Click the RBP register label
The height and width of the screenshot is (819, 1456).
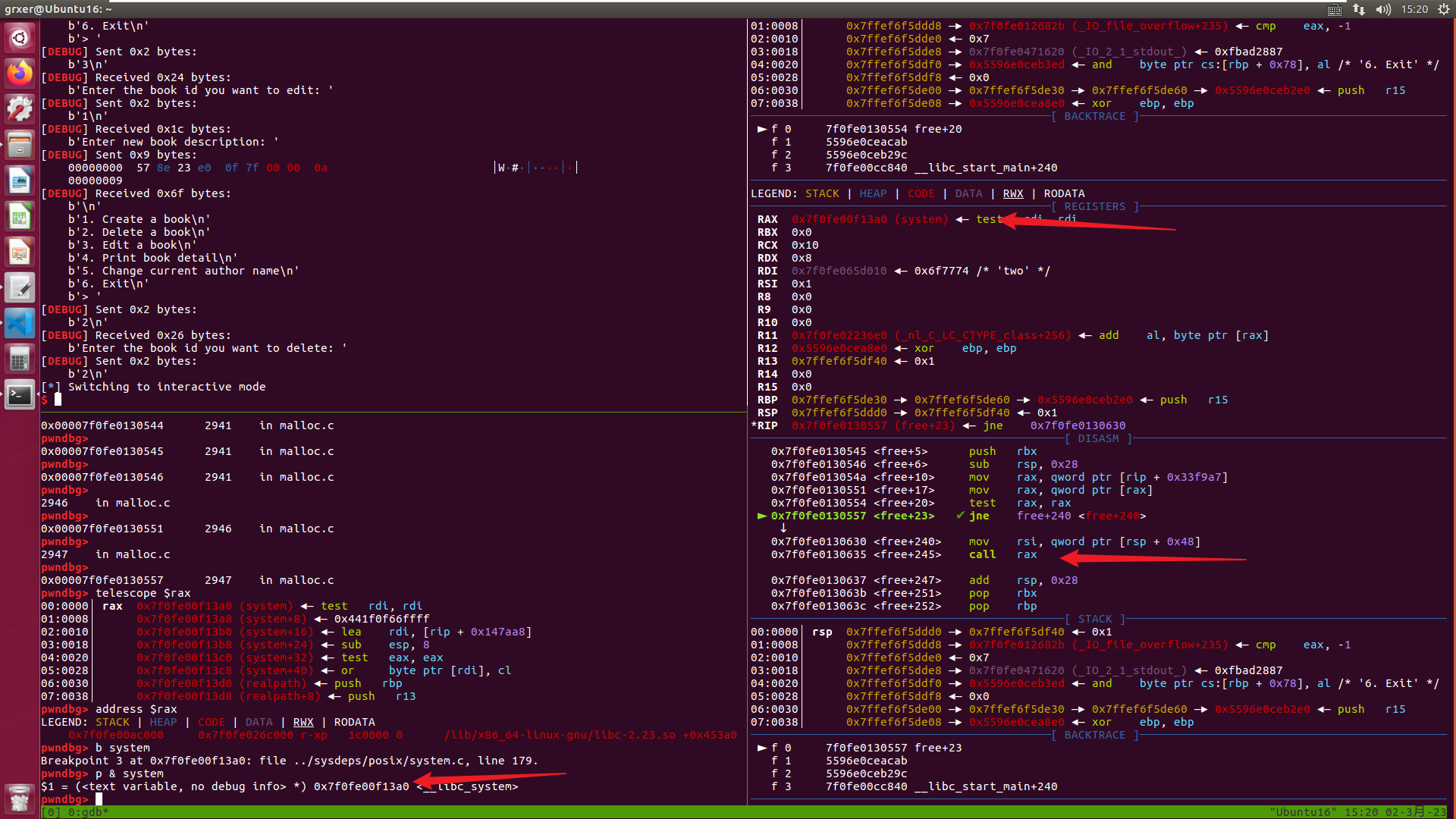[767, 400]
